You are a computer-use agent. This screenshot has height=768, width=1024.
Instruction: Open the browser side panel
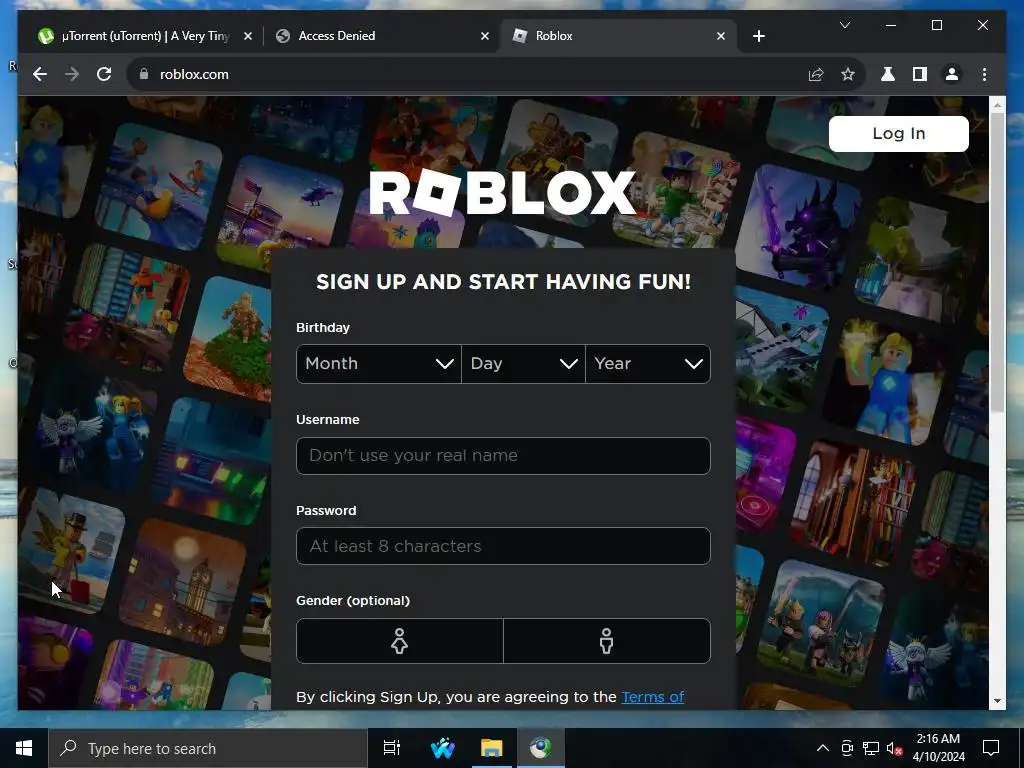[x=920, y=74]
